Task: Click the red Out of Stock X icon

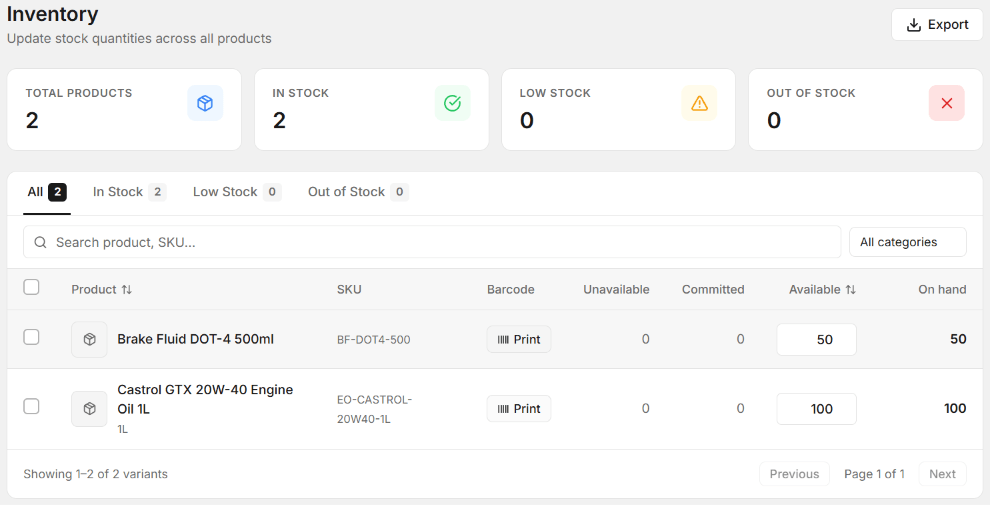Action: [946, 103]
